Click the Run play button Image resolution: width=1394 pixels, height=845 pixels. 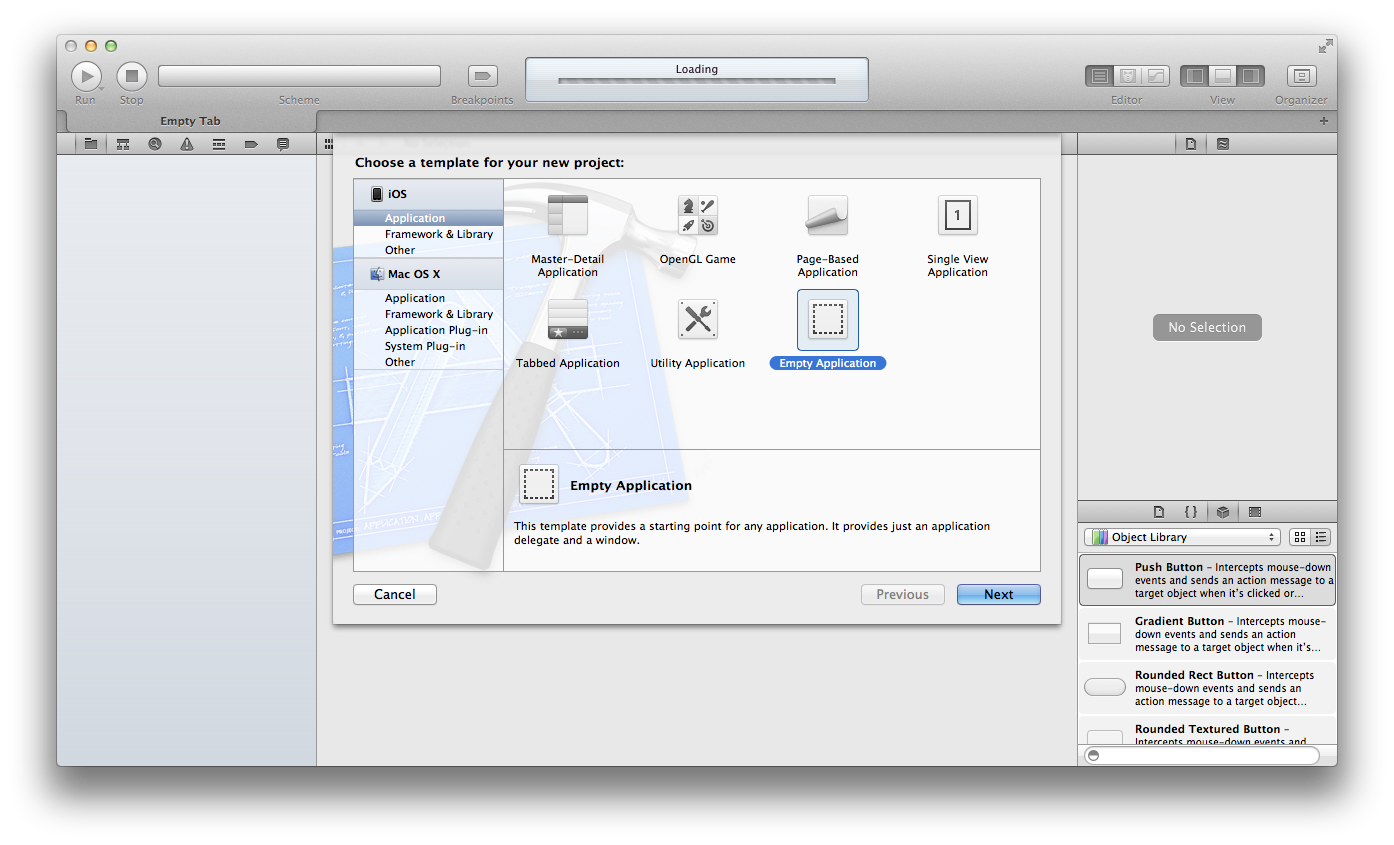coord(86,76)
